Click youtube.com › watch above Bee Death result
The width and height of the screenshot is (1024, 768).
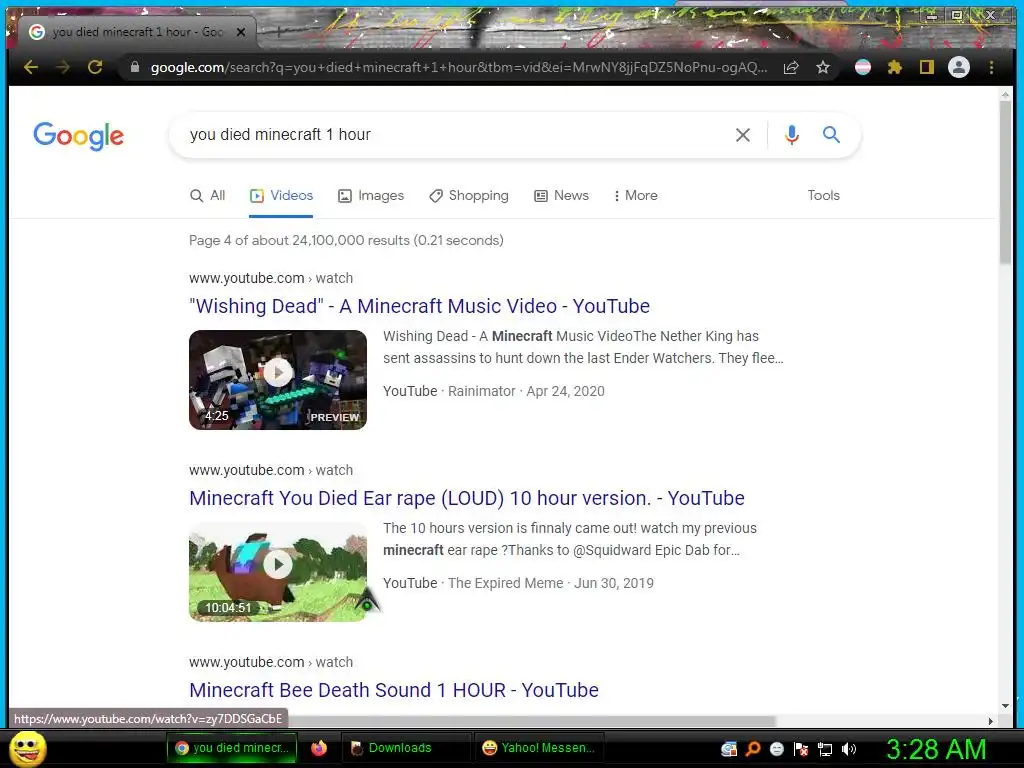(270, 662)
